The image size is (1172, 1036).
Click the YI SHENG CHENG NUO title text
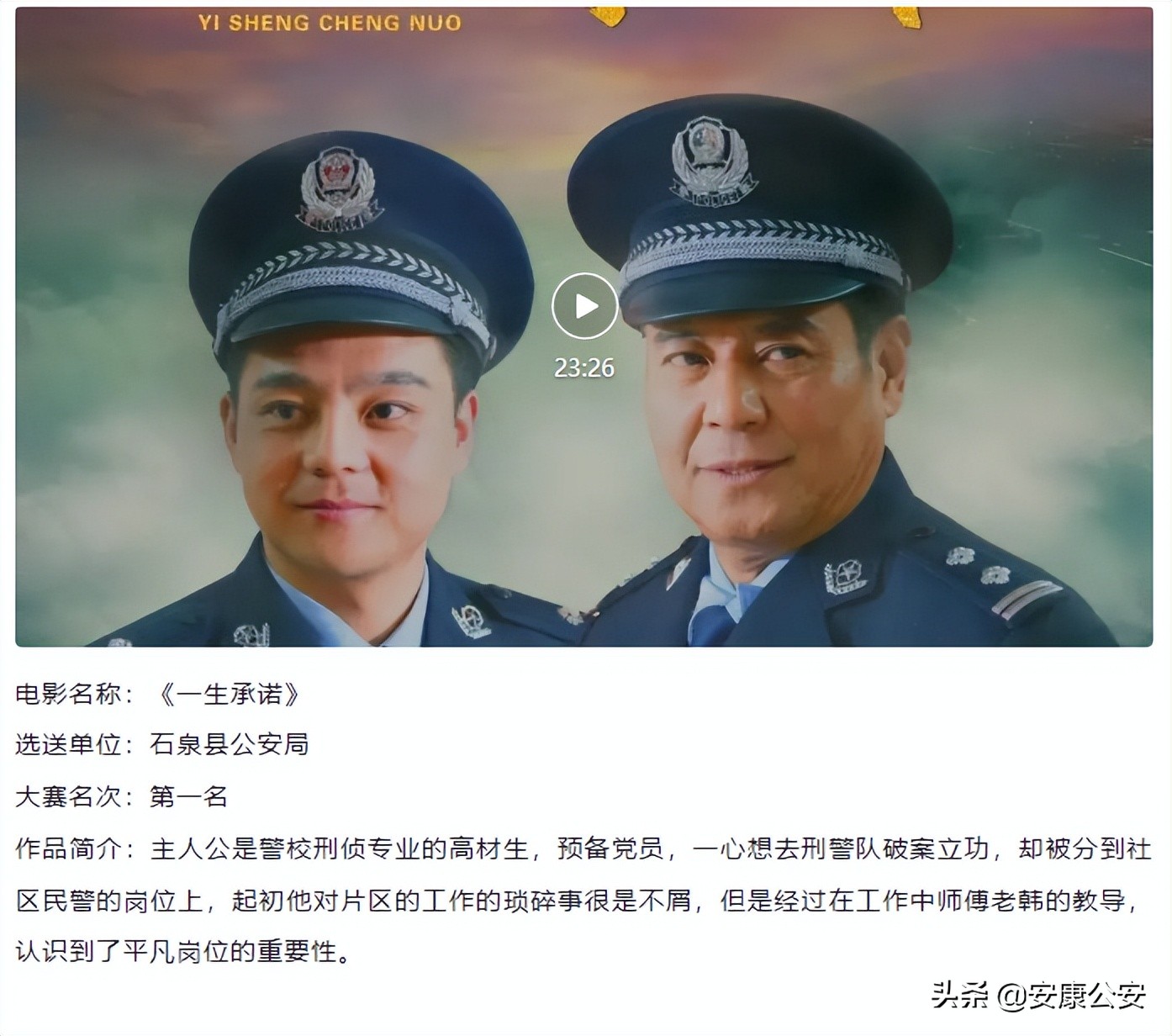330,23
